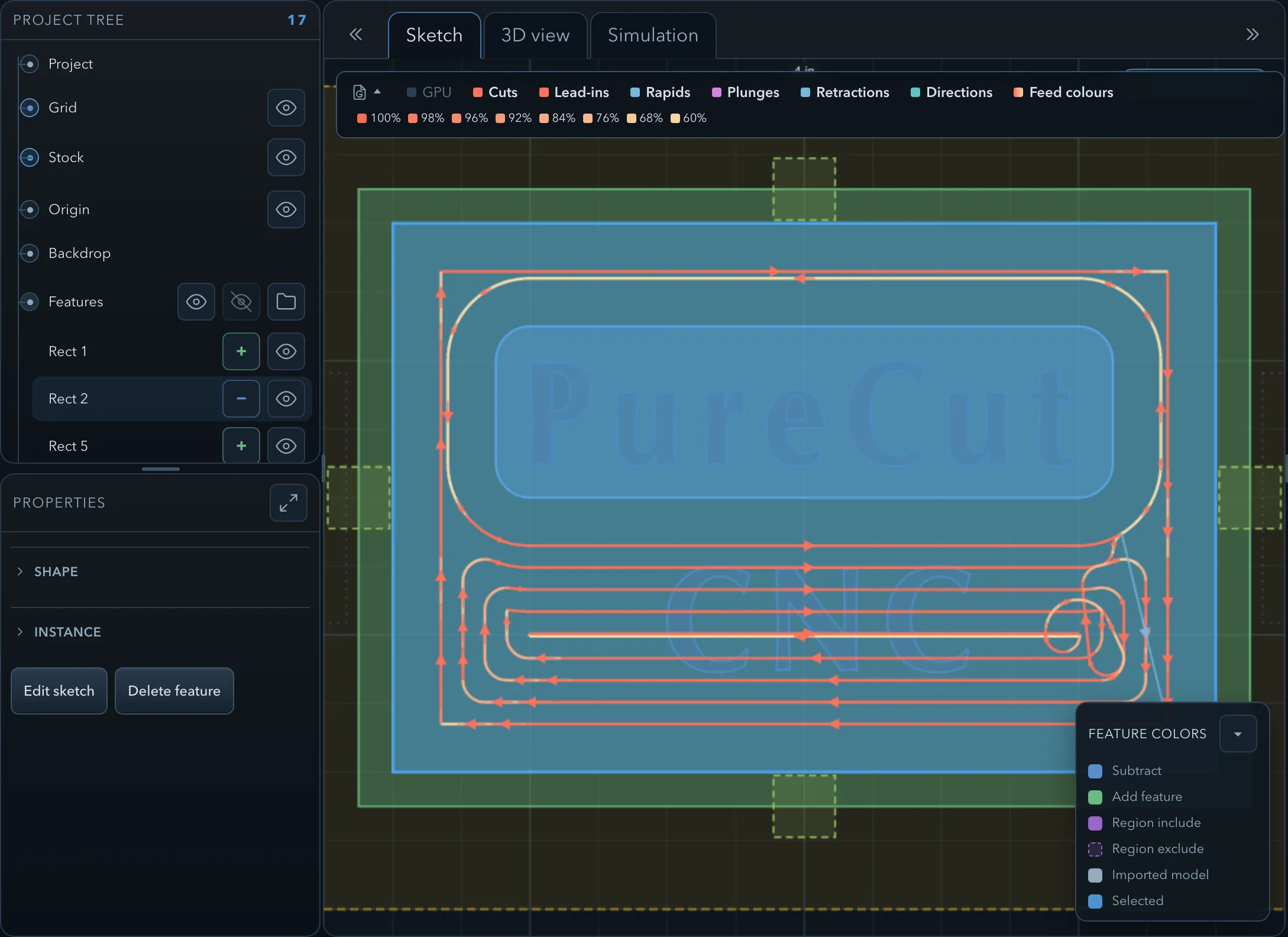
Task: Click the Backdrop node circle icon
Action: (x=30, y=253)
